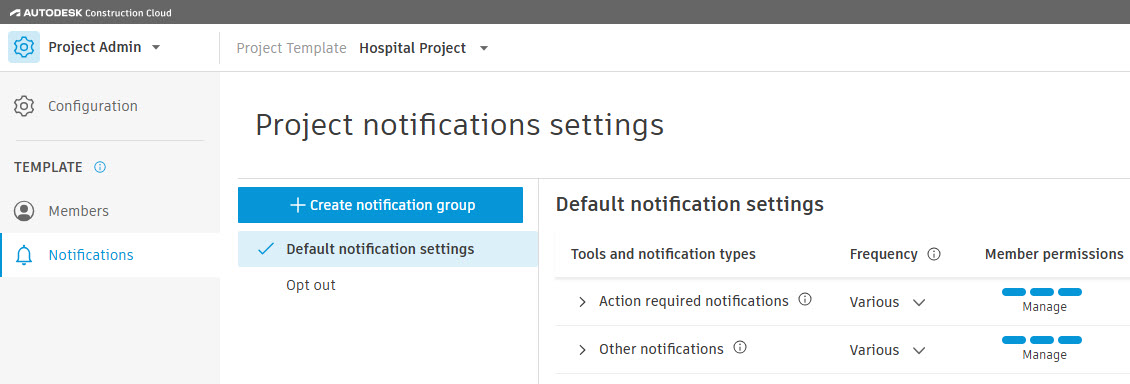Image resolution: width=1130 pixels, height=384 pixels.
Task: Click the Project Template label
Action: (x=291, y=48)
